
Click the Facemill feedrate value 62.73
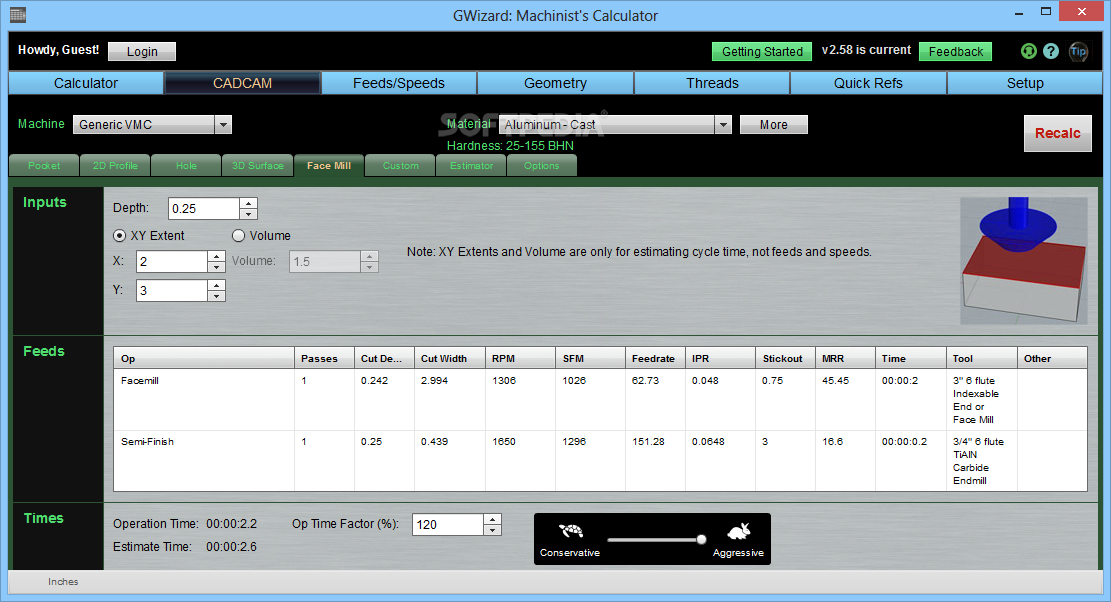(645, 380)
